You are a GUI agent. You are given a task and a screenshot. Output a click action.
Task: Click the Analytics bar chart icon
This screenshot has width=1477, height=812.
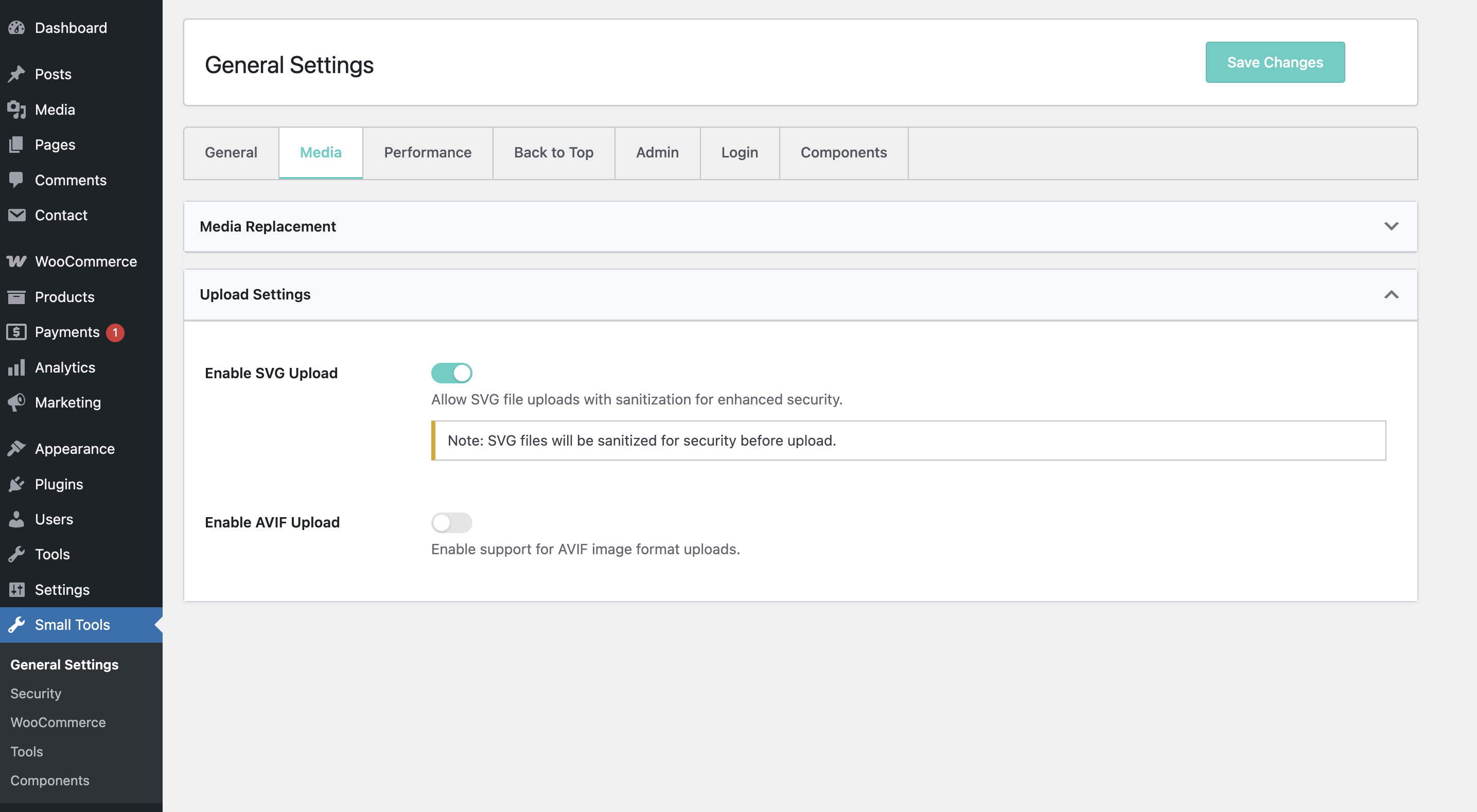(16, 367)
